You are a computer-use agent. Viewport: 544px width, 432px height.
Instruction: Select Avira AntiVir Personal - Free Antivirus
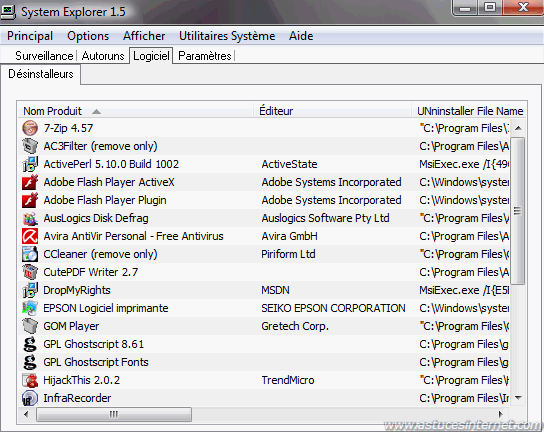coord(133,236)
